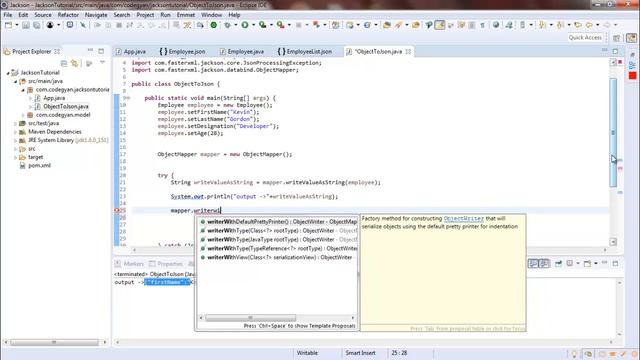Maximize the Console panel
The width and height of the screenshot is (640, 360).
[616, 264]
